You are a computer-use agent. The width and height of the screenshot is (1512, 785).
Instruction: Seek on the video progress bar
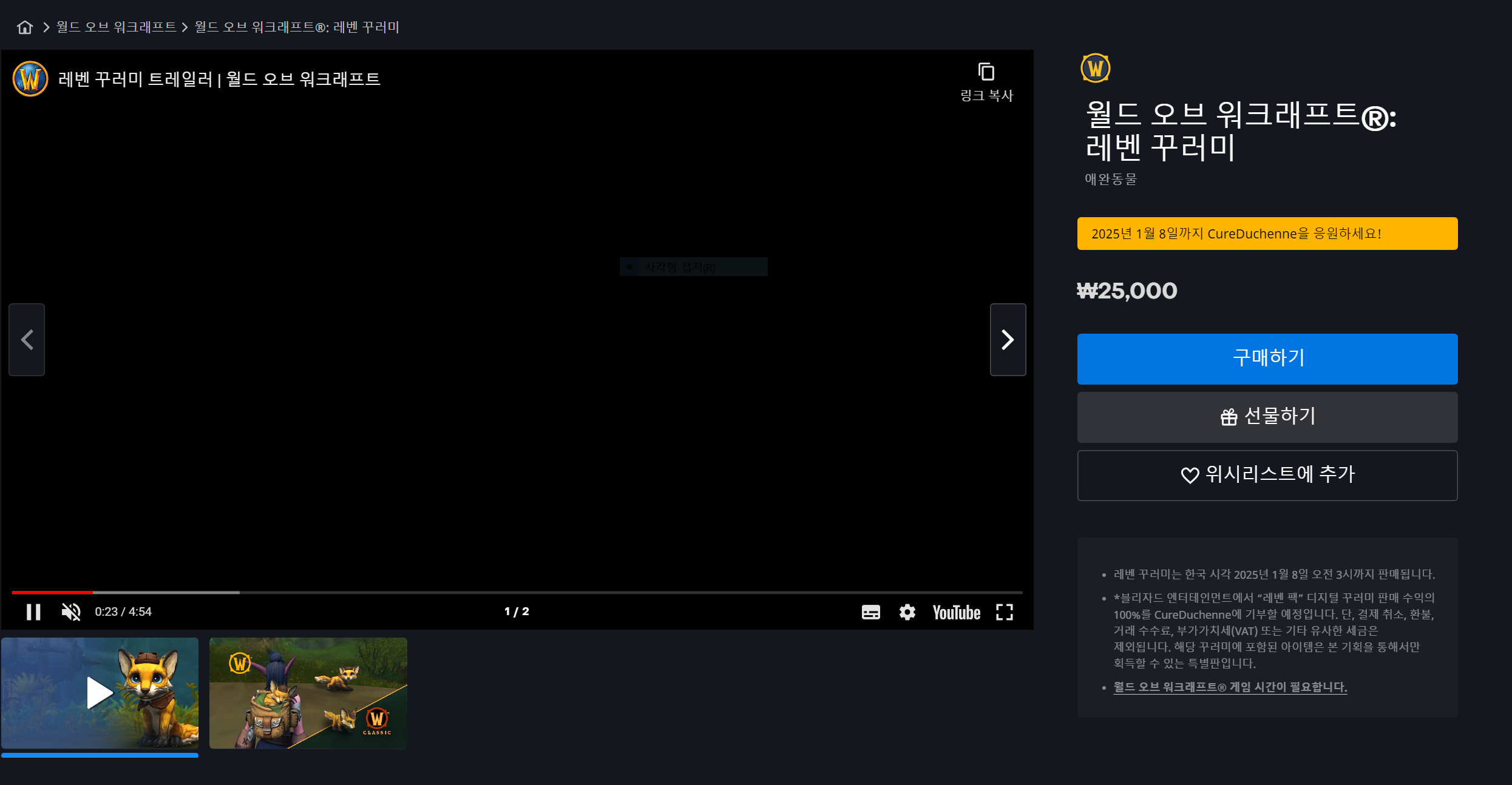[x=516, y=592]
